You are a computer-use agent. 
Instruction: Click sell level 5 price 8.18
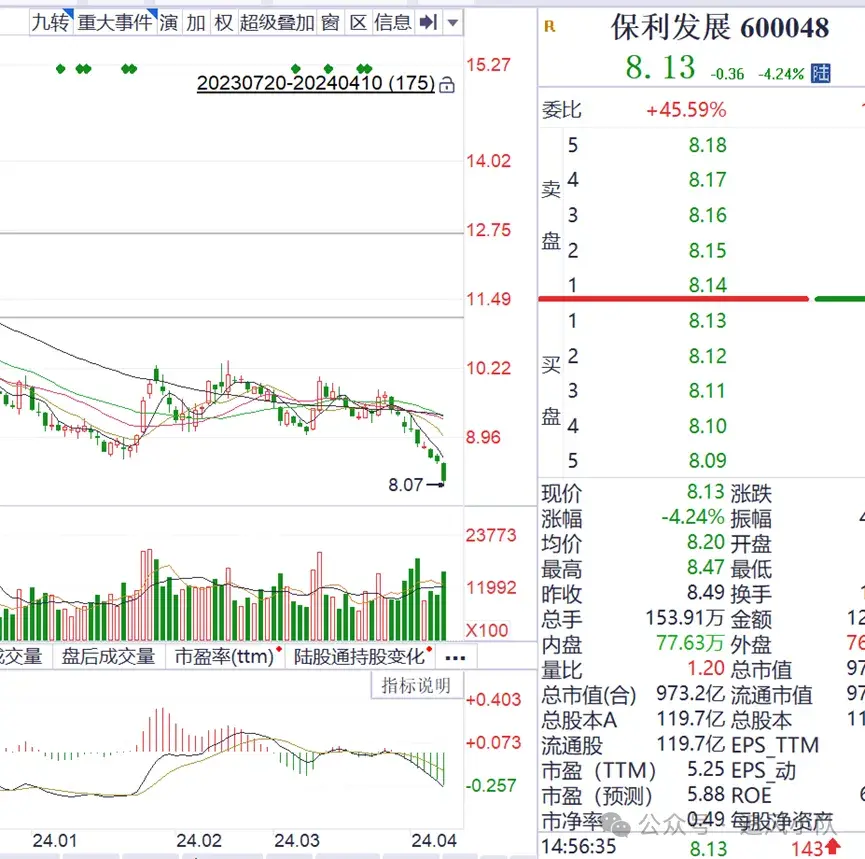coord(707,145)
